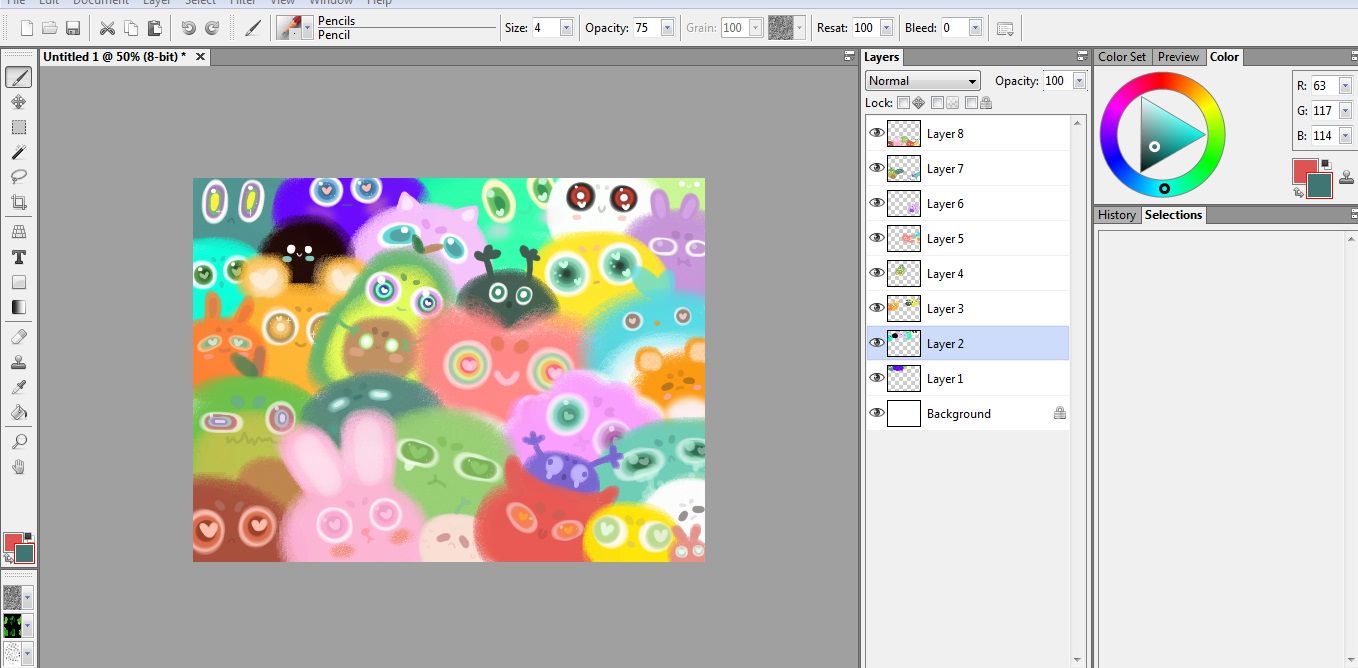This screenshot has height=668, width=1358.
Task: Open the Normal blend mode dropdown
Action: tap(923, 81)
